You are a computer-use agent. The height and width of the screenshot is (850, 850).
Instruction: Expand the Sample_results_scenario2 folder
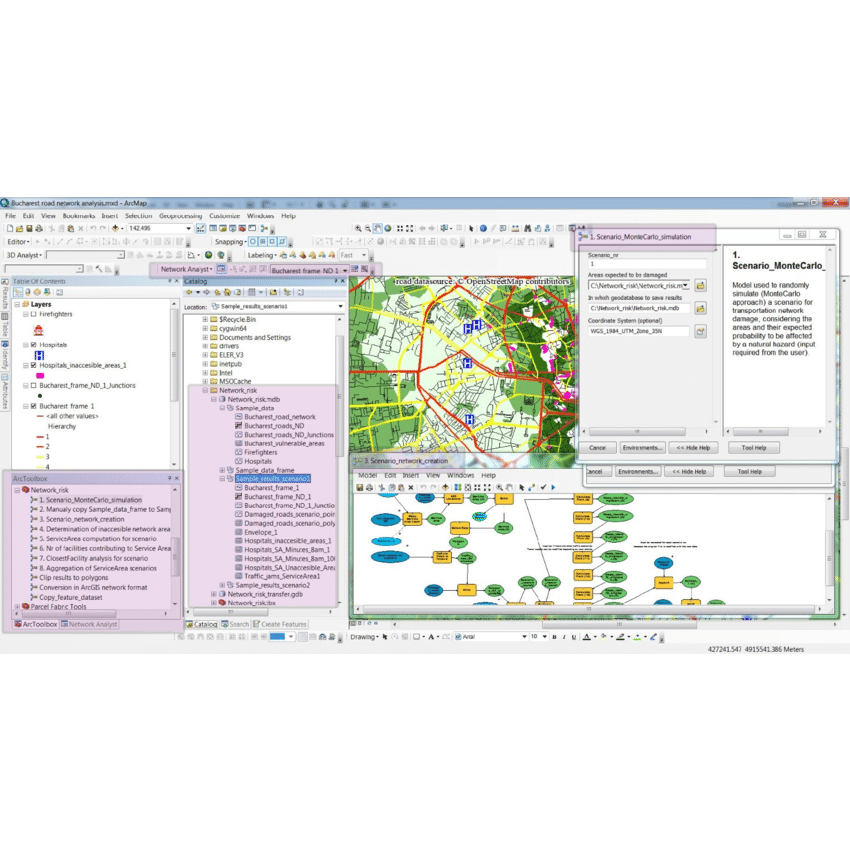point(222,585)
